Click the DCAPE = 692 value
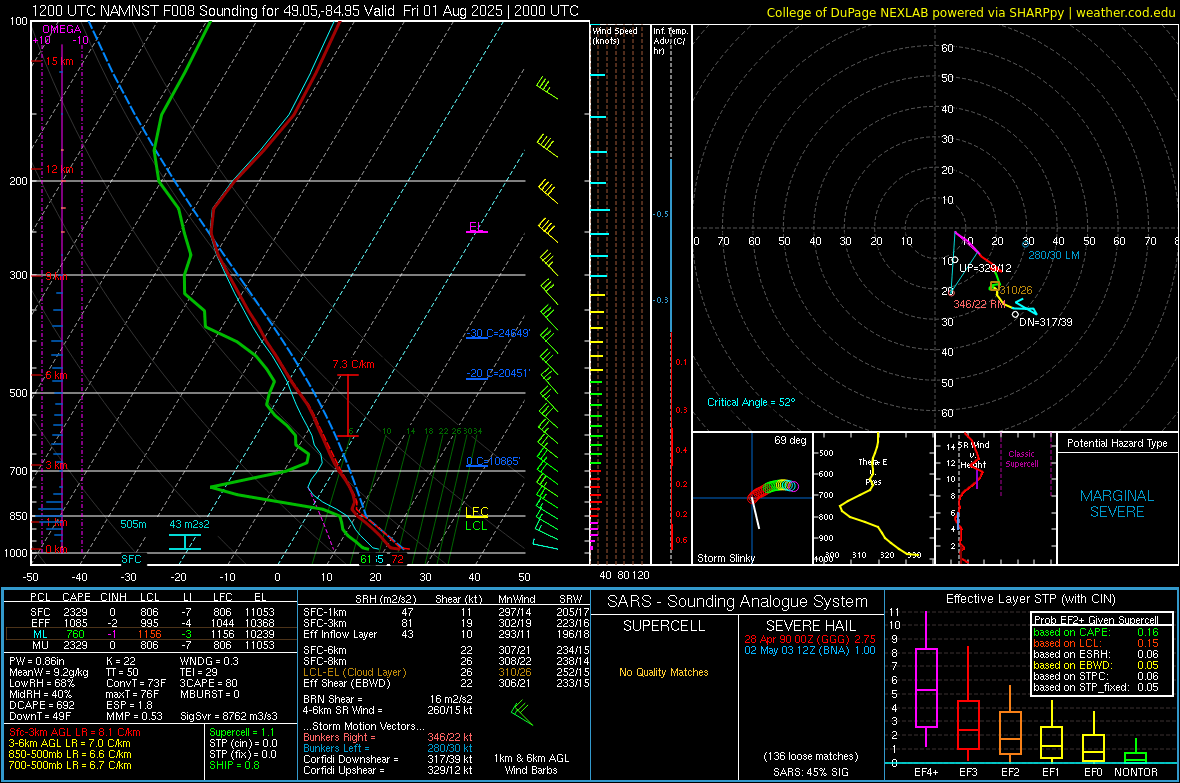The height and width of the screenshot is (783, 1180). pos(42,705)
